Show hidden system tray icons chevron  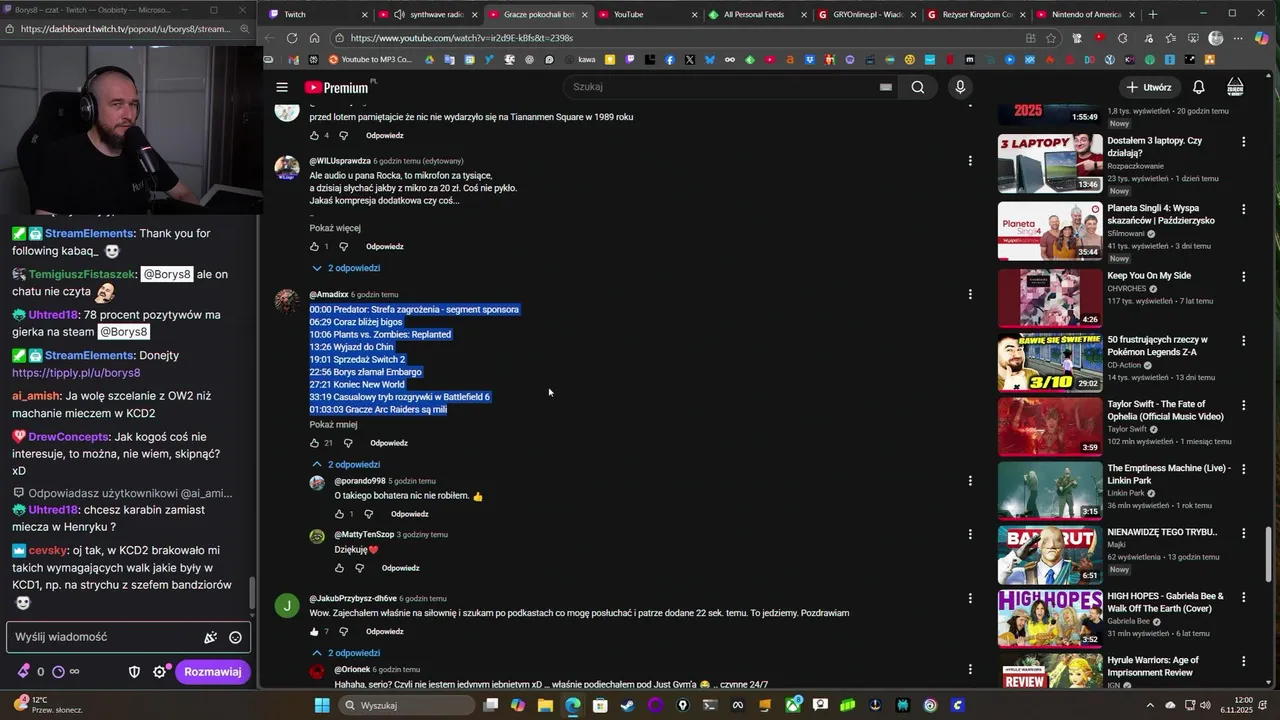point(1150,705)
